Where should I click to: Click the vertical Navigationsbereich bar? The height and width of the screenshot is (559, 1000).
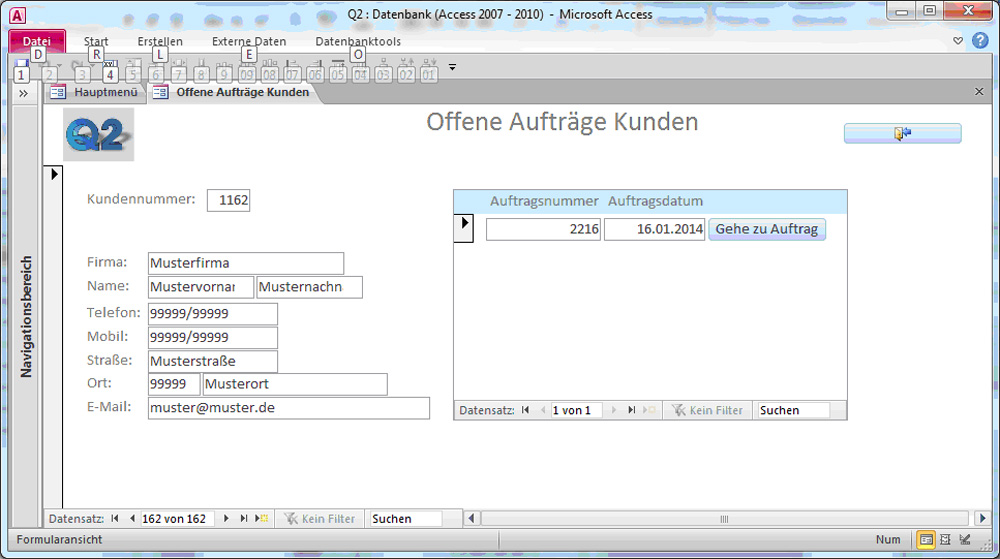(26, 316)
